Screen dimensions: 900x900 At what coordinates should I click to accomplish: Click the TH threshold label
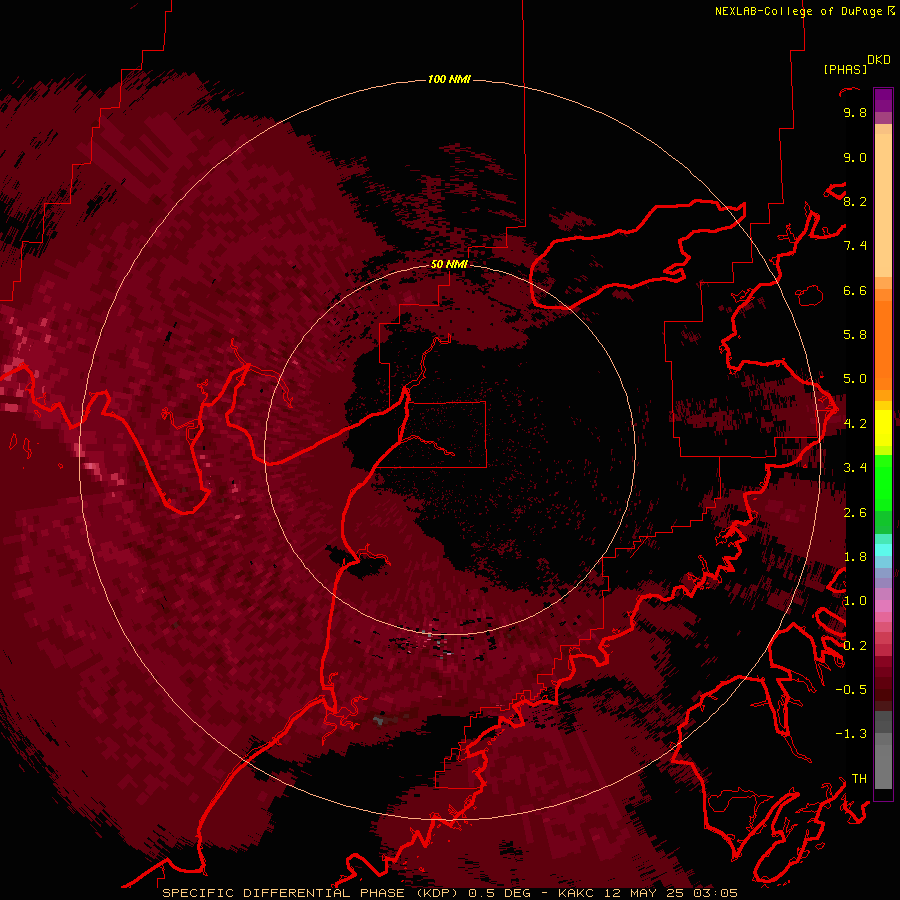point(859,779)
